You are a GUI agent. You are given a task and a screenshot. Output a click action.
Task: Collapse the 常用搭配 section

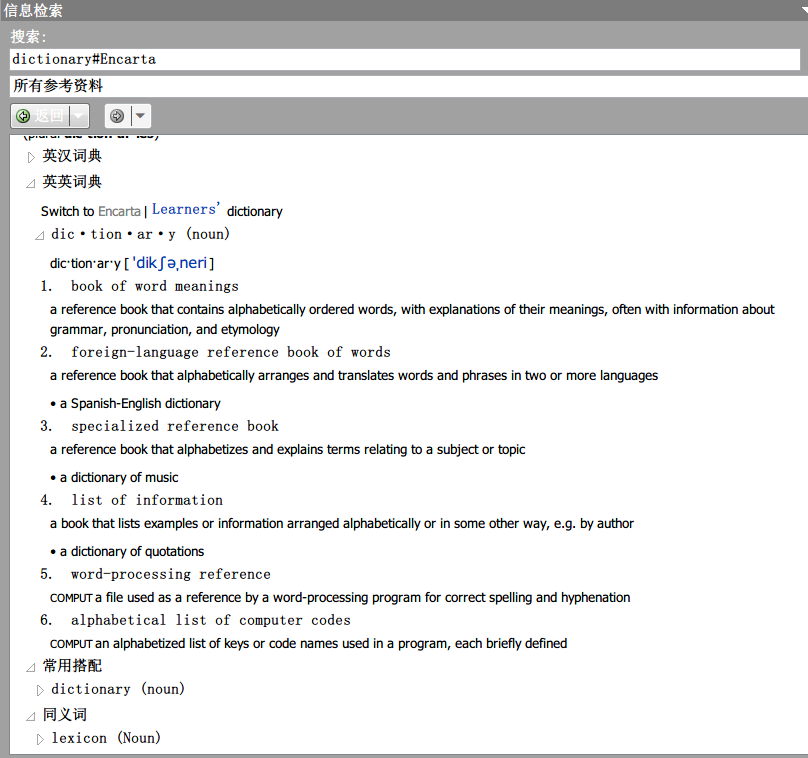click(31, 667)
